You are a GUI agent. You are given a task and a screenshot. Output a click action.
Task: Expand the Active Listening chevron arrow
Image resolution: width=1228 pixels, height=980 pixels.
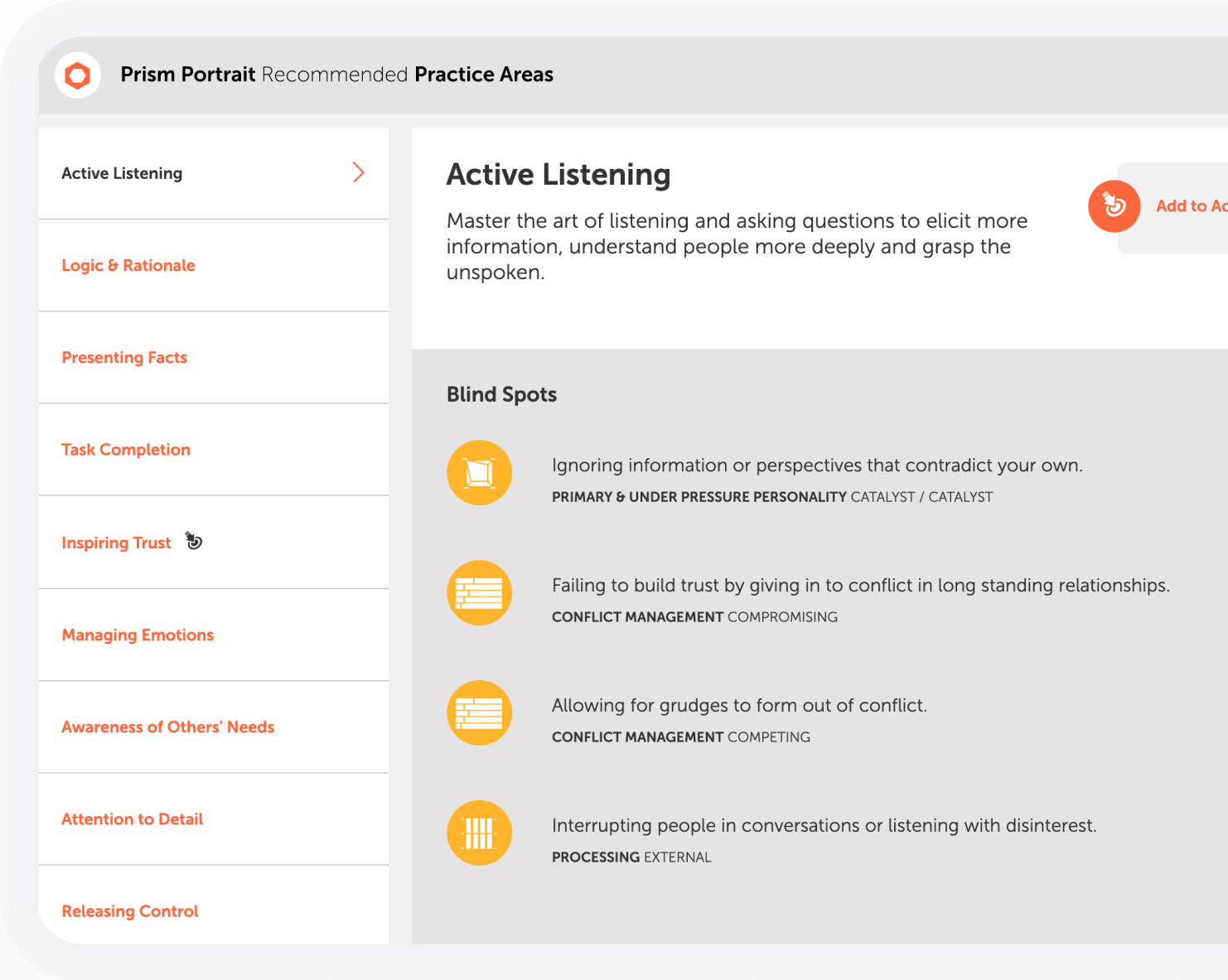358,172
